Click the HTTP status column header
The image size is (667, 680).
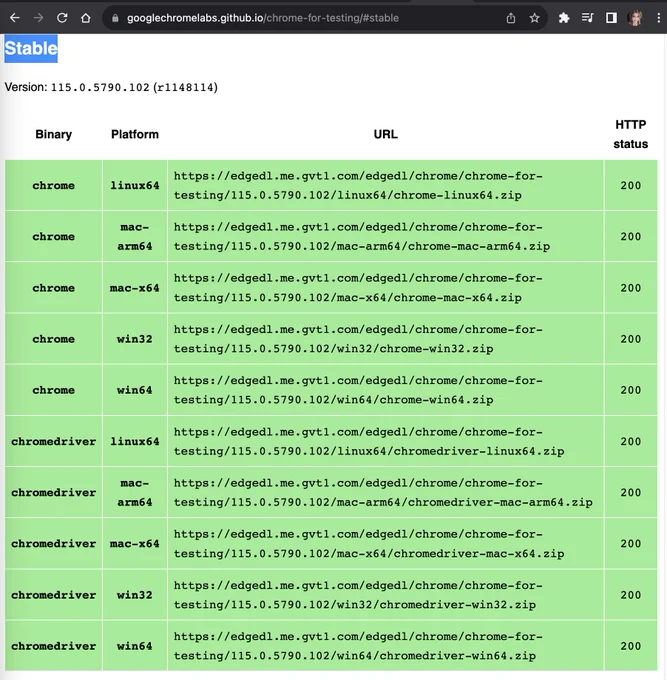click(x=631, y=134)
